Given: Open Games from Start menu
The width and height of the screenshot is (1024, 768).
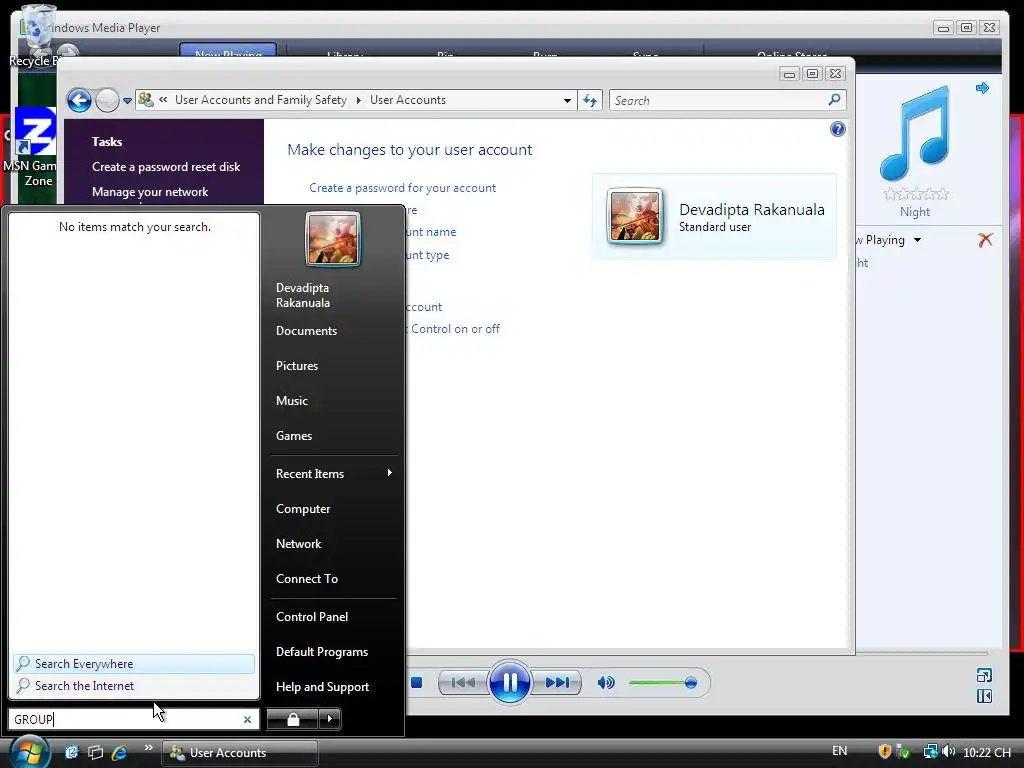Looking at the screenshot, I should 294,436.
